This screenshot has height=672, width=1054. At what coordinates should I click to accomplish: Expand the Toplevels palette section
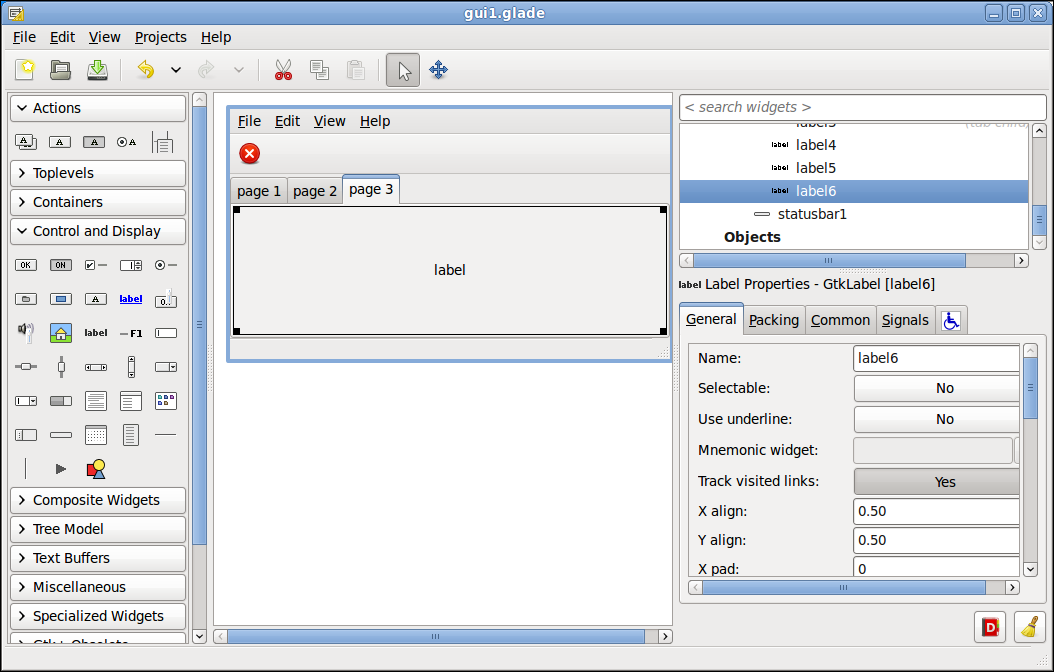[98, 173]
